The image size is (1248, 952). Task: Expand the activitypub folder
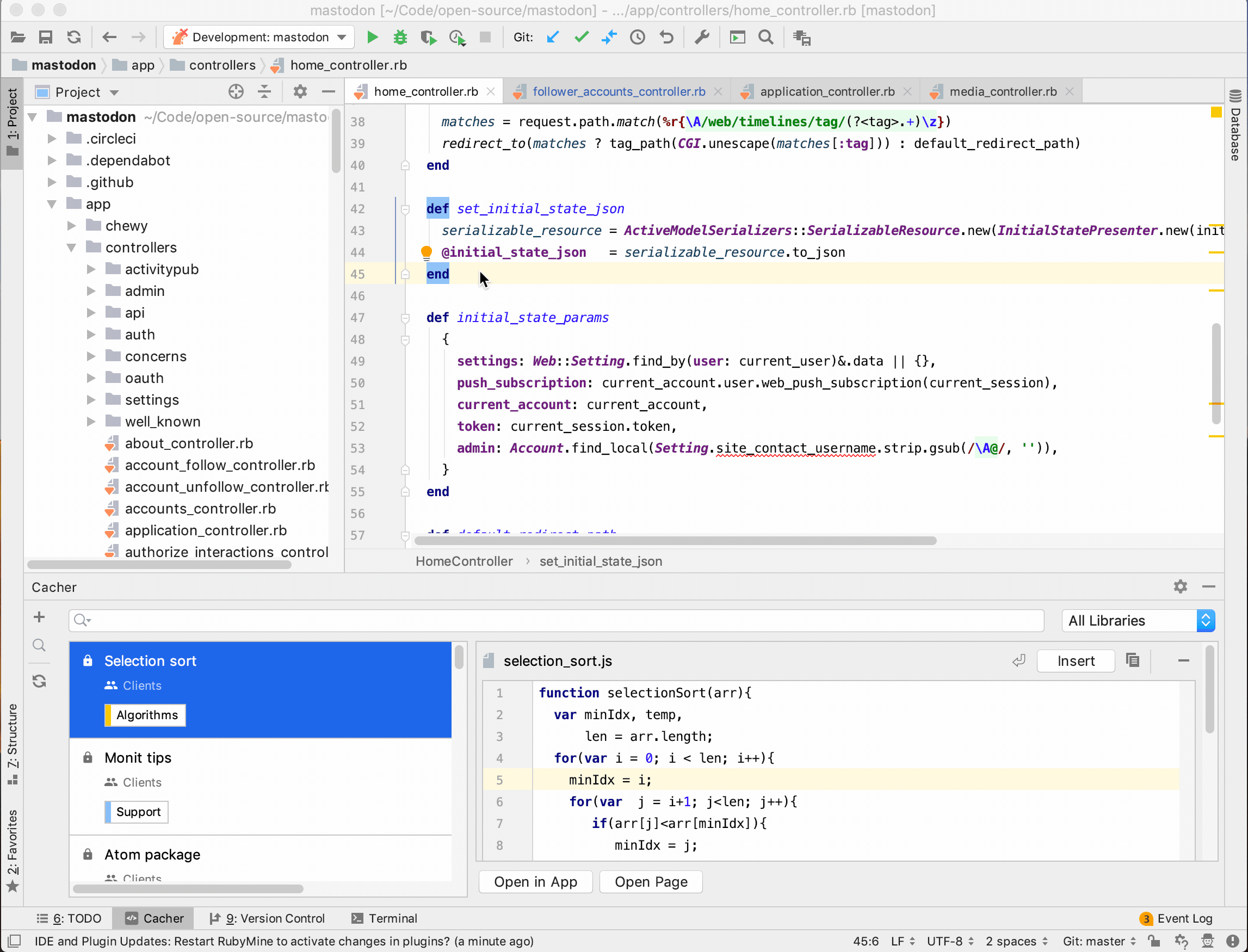click(91, 269)
